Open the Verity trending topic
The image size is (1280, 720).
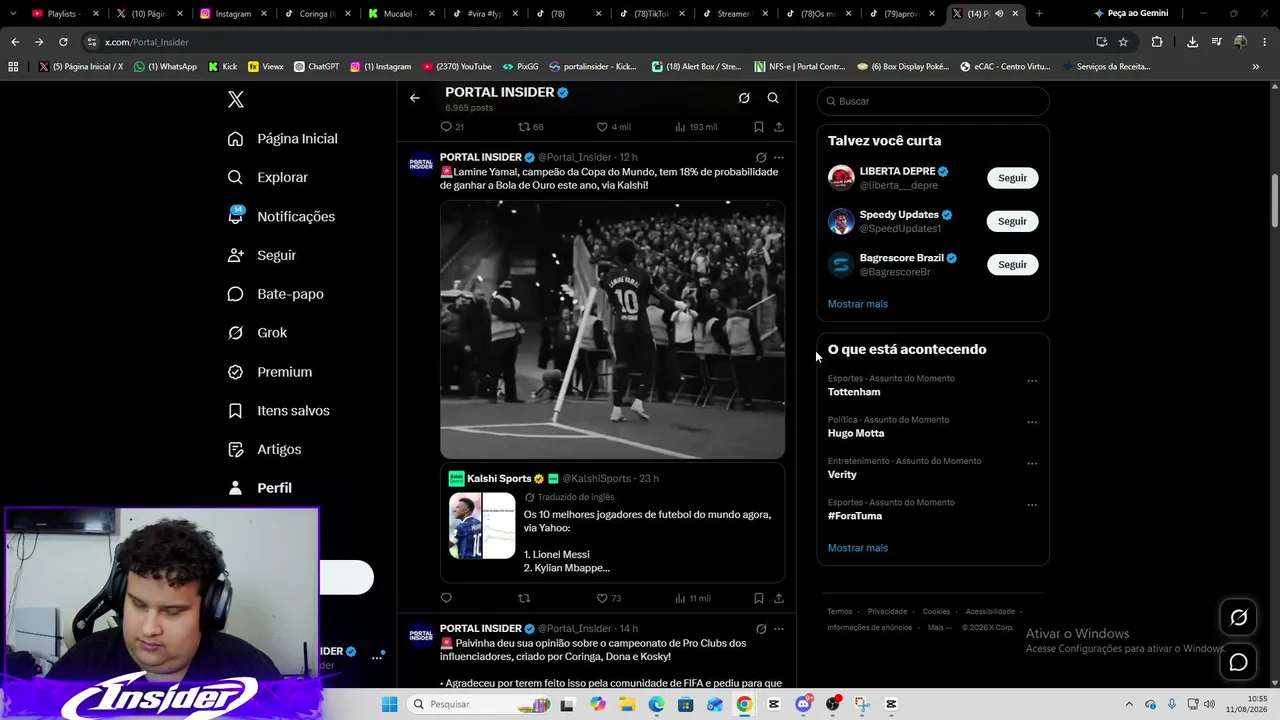click(842, 475)
